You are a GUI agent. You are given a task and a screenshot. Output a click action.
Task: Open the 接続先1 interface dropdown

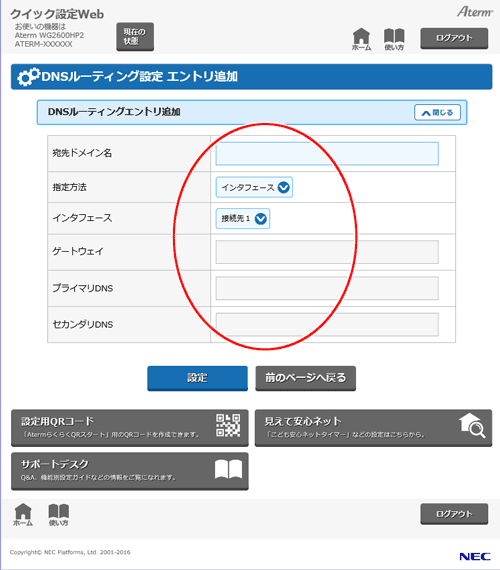243,218
